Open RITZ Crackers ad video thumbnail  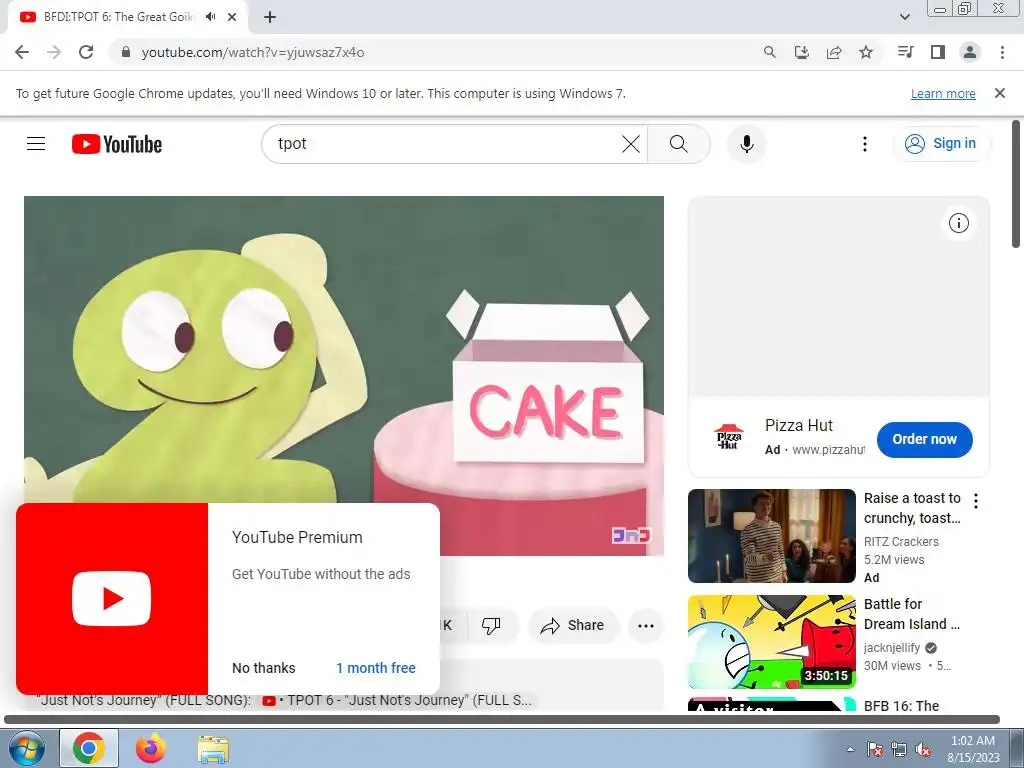(x=771, y=536)
